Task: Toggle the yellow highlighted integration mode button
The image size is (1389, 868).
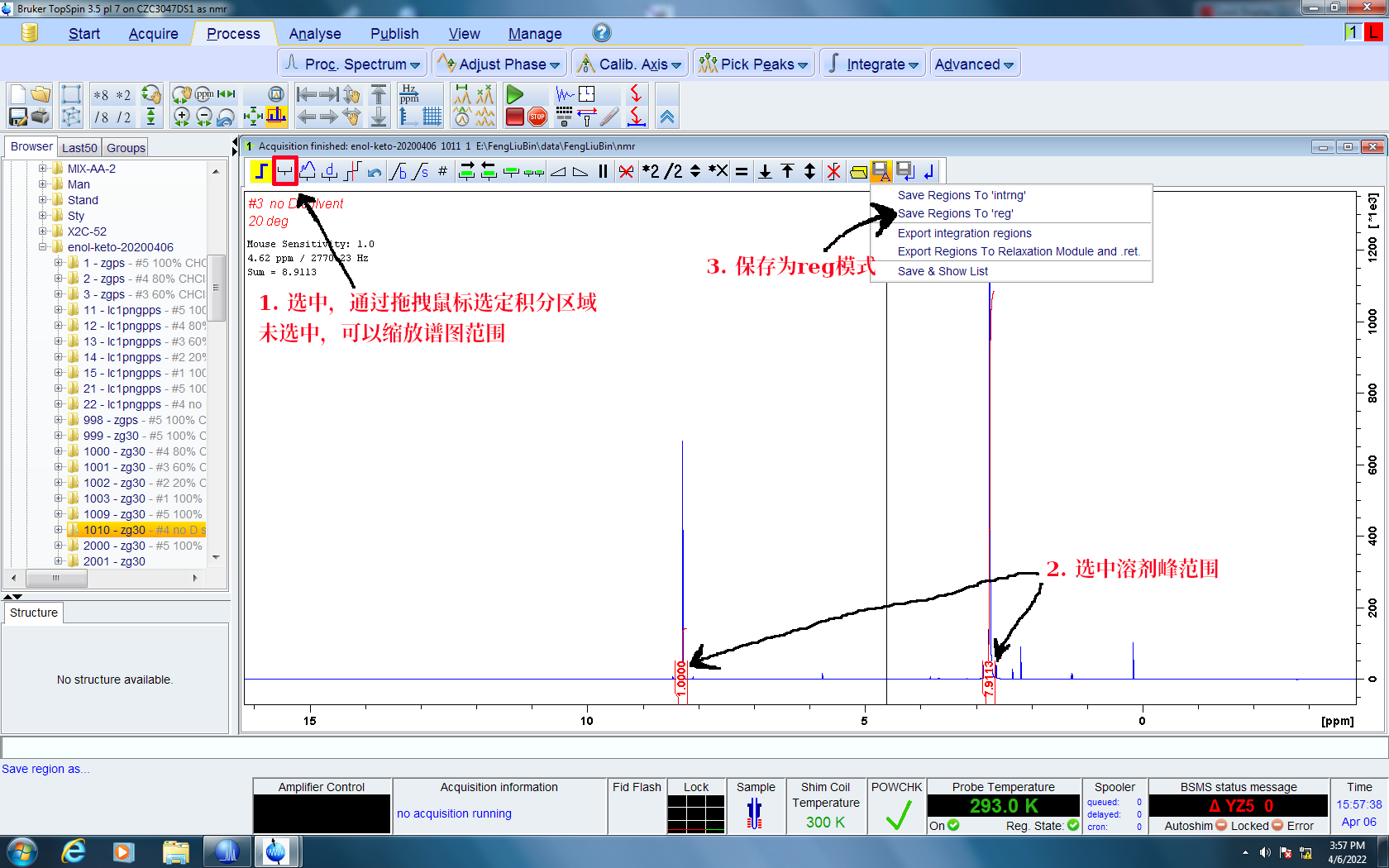Action: click(261, 172)
